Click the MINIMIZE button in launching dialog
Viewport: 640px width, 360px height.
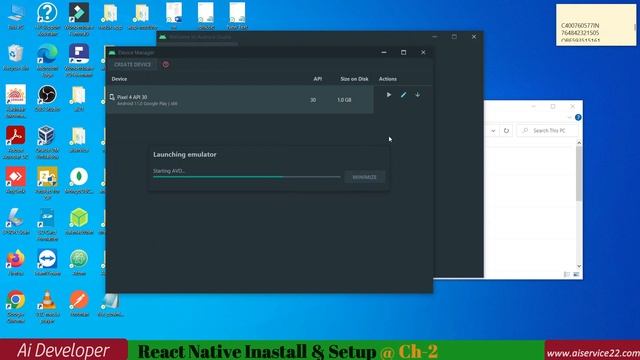(364, 177)
